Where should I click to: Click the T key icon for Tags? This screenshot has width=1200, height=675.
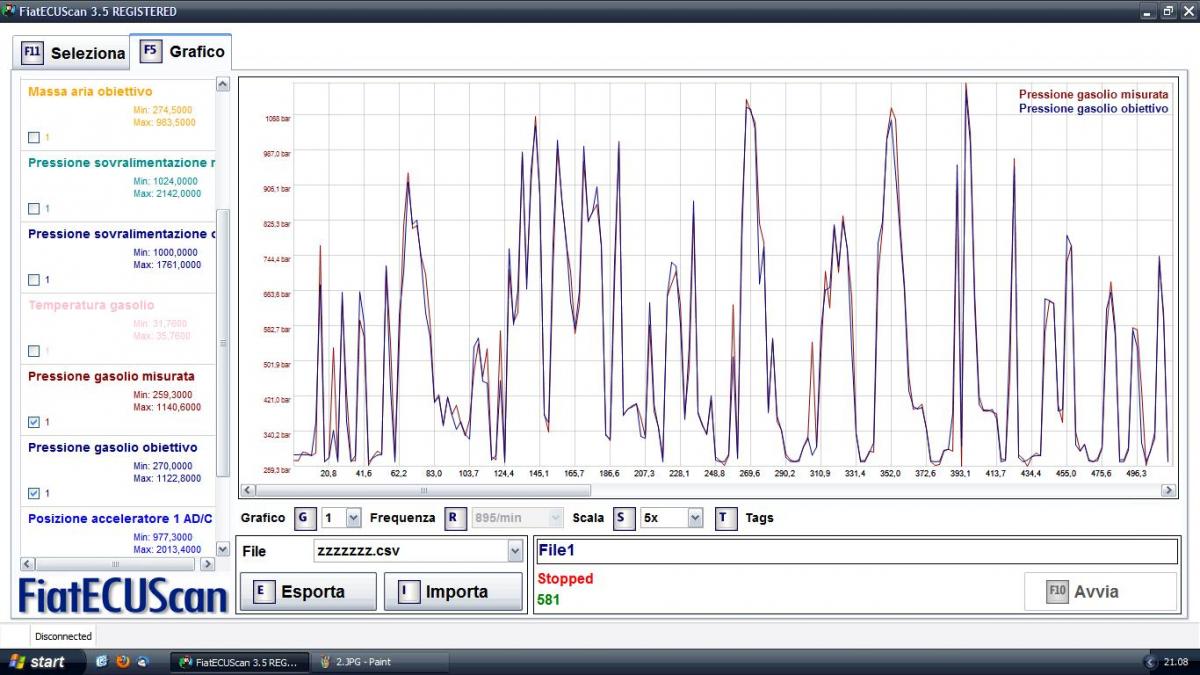click(x=725, y=518)
